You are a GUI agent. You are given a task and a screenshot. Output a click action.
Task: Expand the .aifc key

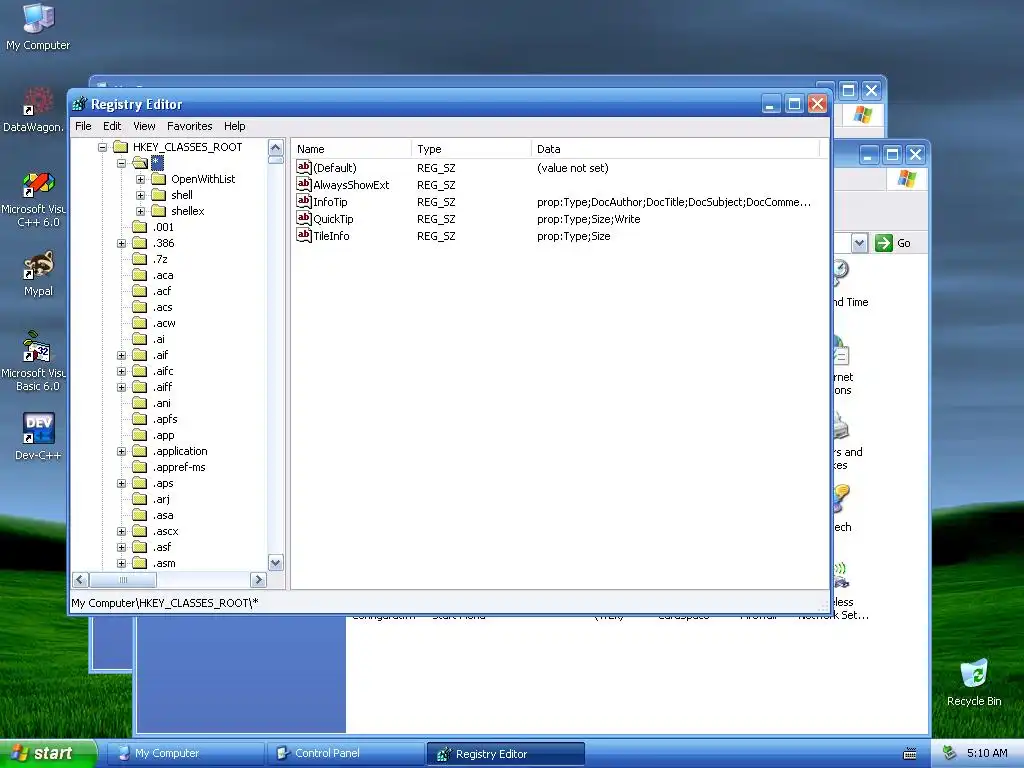point(121,371)
